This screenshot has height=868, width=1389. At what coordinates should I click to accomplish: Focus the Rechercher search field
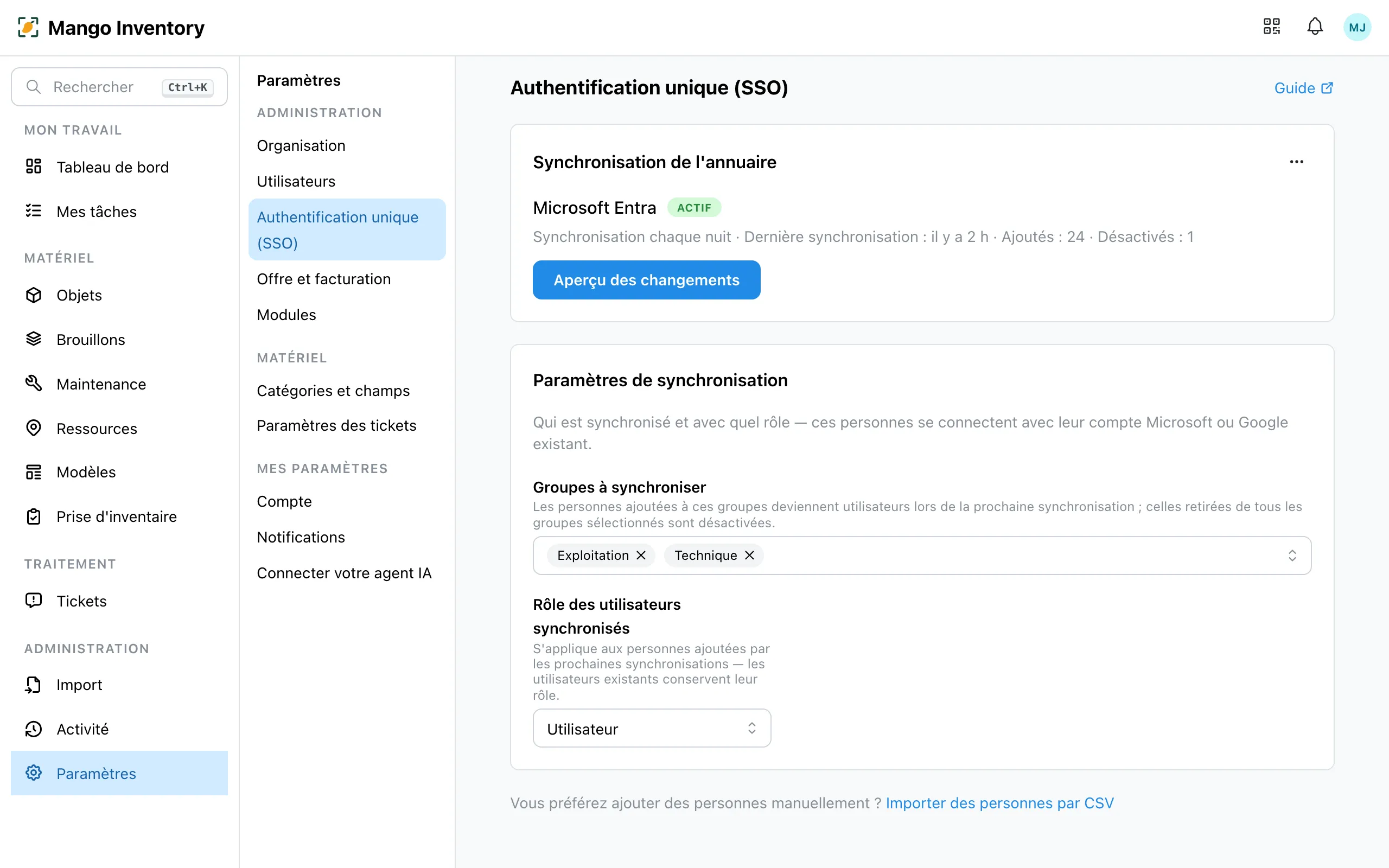point(119,87)
